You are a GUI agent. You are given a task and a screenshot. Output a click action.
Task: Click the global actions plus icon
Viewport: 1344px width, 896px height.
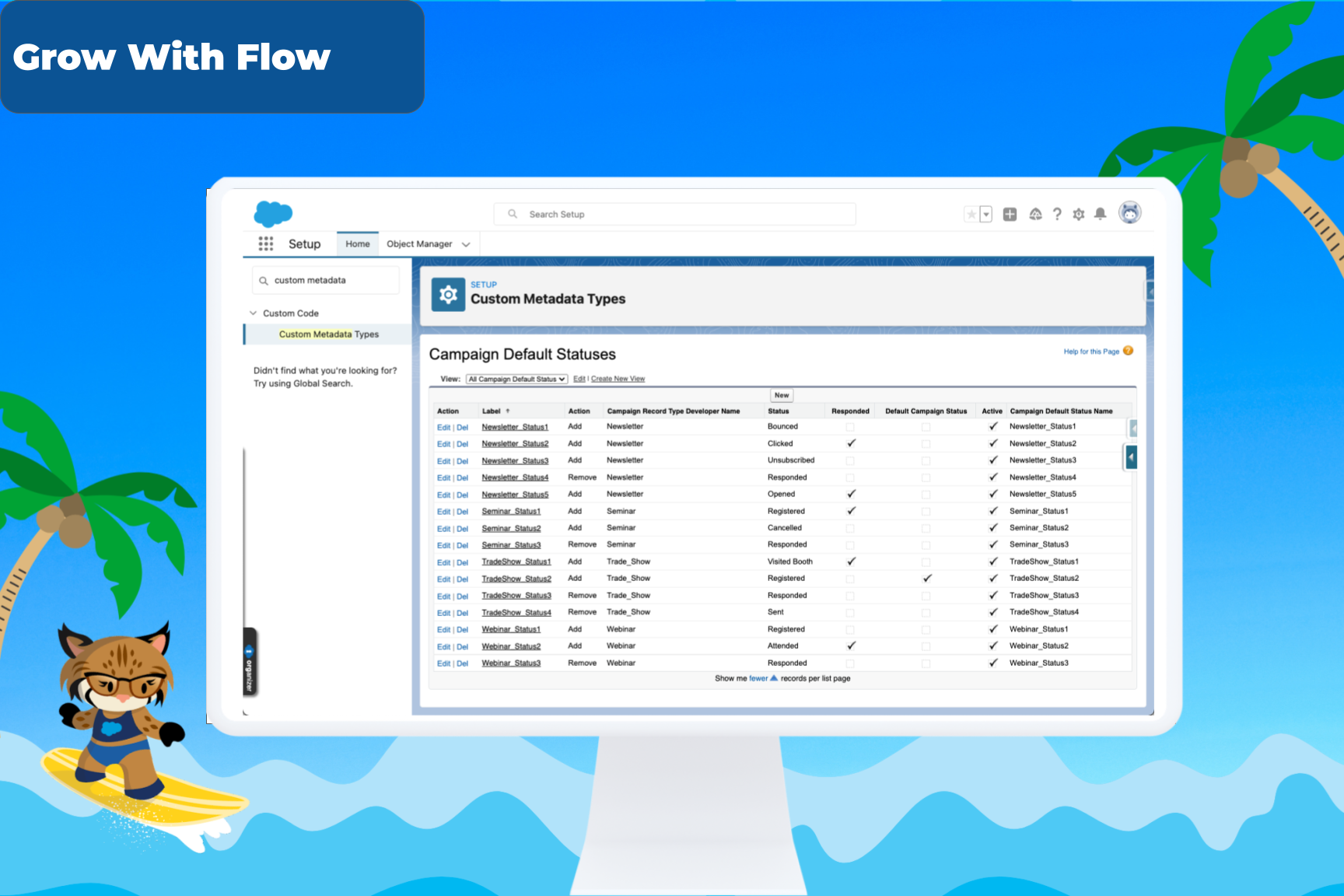(x=1010, y=214)
